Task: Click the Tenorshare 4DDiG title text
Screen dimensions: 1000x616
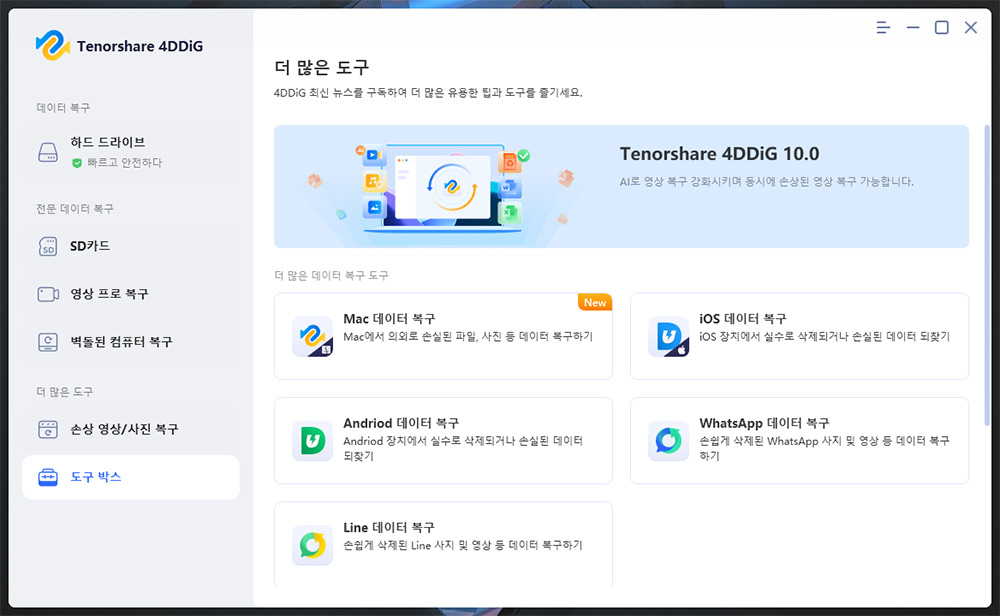Action: (x=140, y=46)
